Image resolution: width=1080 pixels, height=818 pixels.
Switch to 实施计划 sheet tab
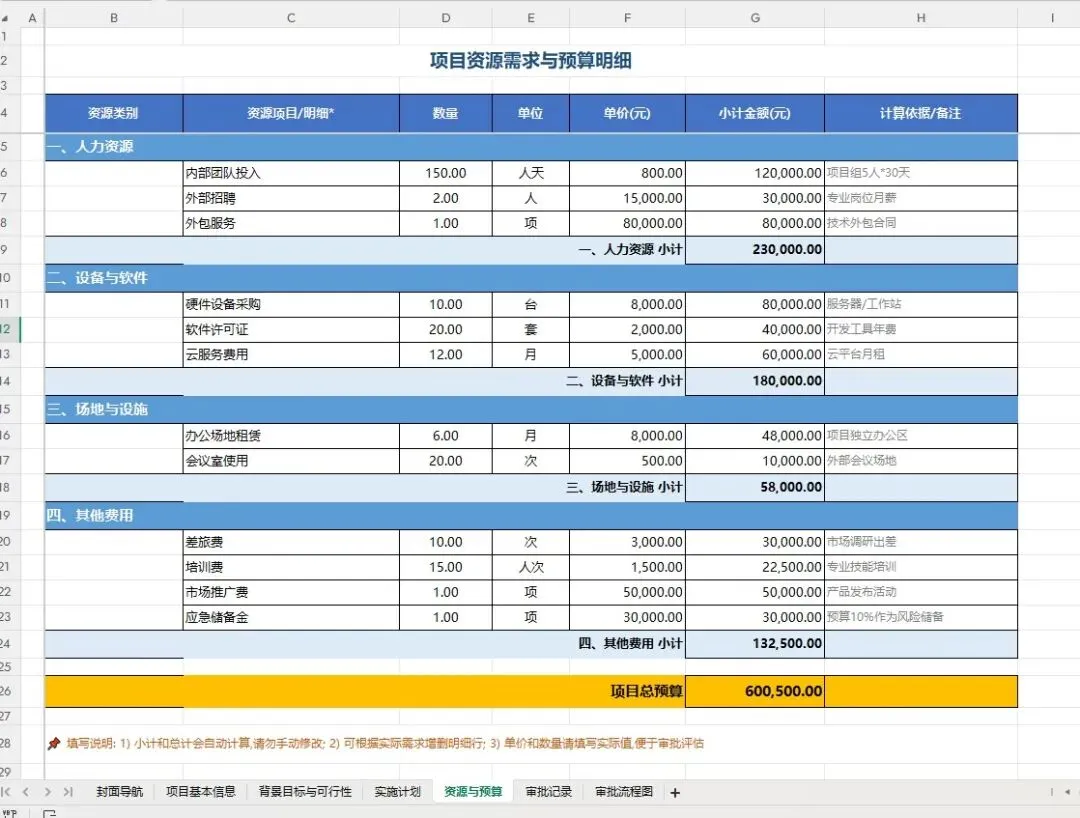[397, 792]
